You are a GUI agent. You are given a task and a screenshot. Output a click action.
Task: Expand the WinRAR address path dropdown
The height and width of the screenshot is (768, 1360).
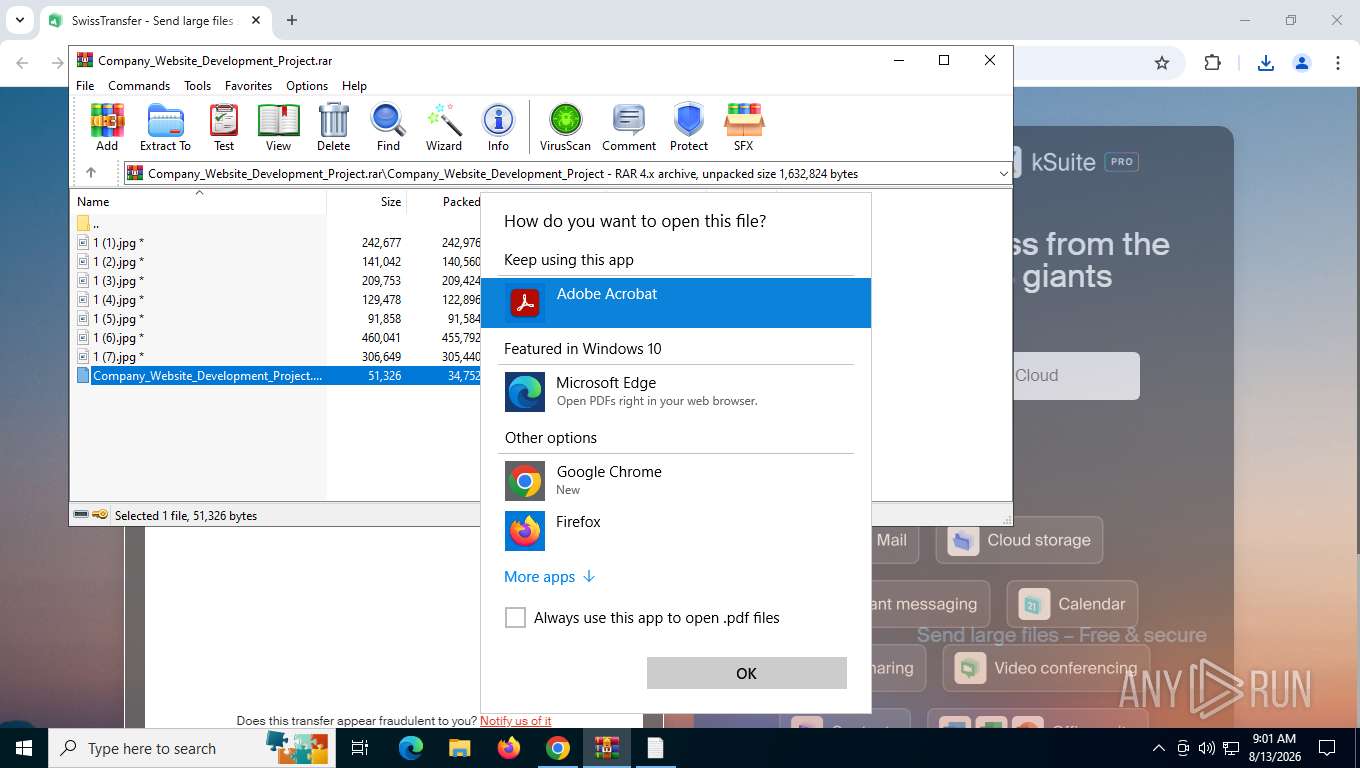pyautogui.click(x=1003, y=174)
